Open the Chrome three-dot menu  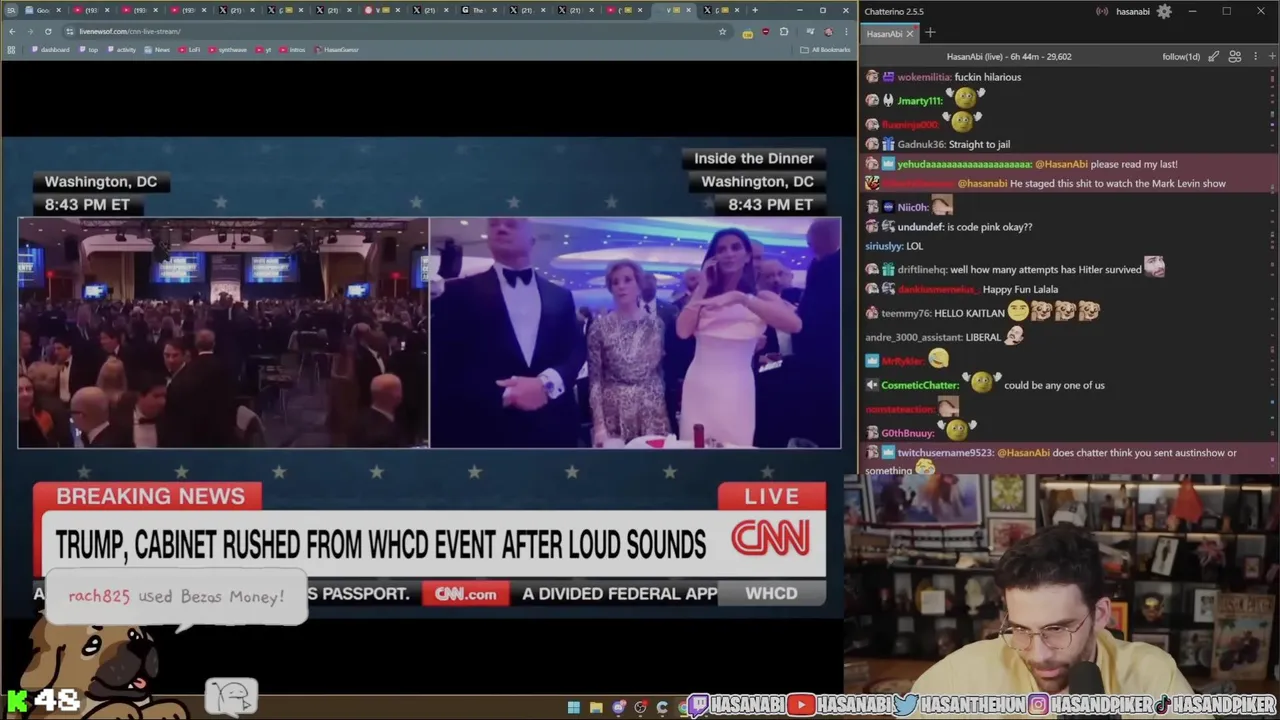tap(845, 31)
